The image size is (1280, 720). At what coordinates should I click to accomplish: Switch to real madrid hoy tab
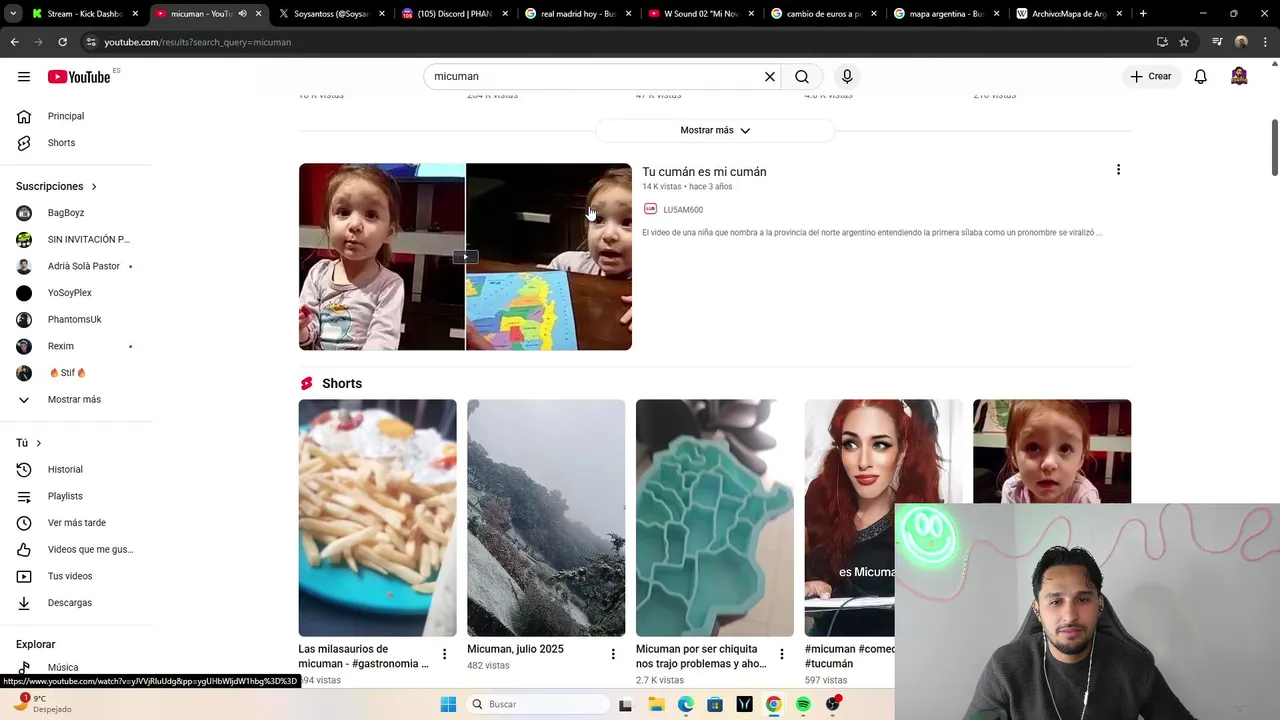(x=576, y=14)
